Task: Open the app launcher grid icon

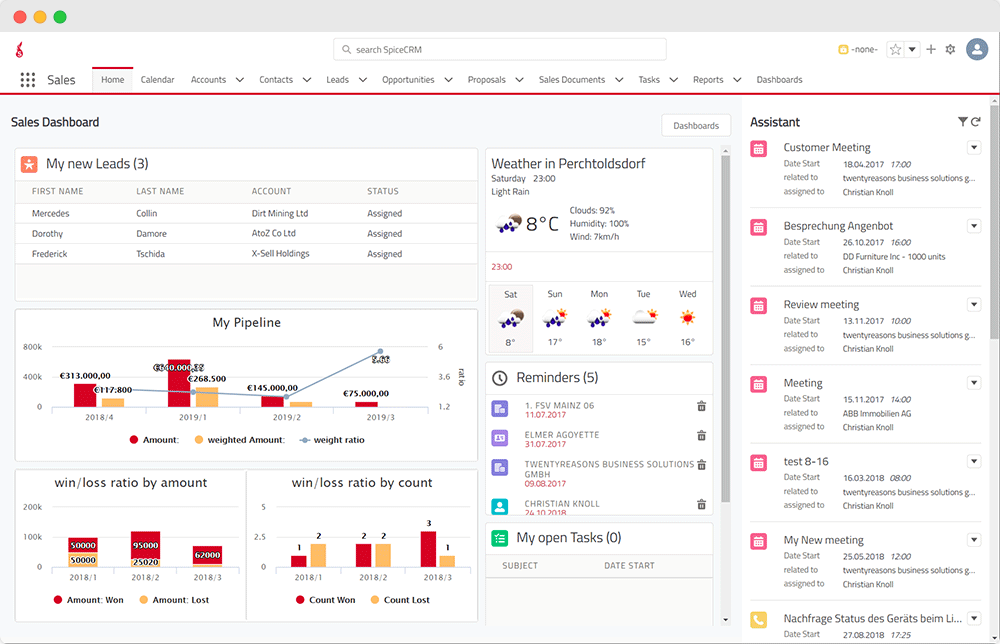Action: pos(27,80)
